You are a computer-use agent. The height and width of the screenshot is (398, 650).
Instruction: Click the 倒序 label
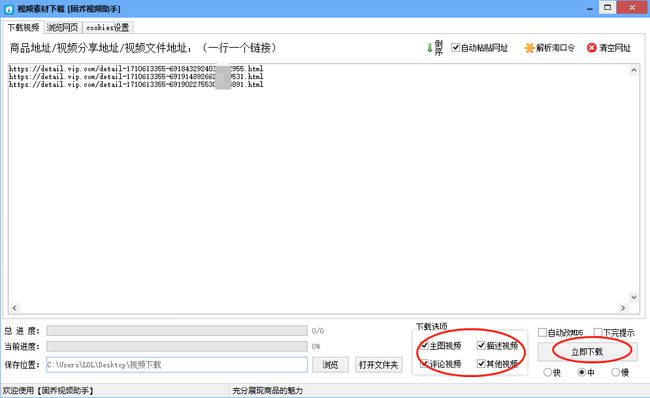tap(439, 48)
